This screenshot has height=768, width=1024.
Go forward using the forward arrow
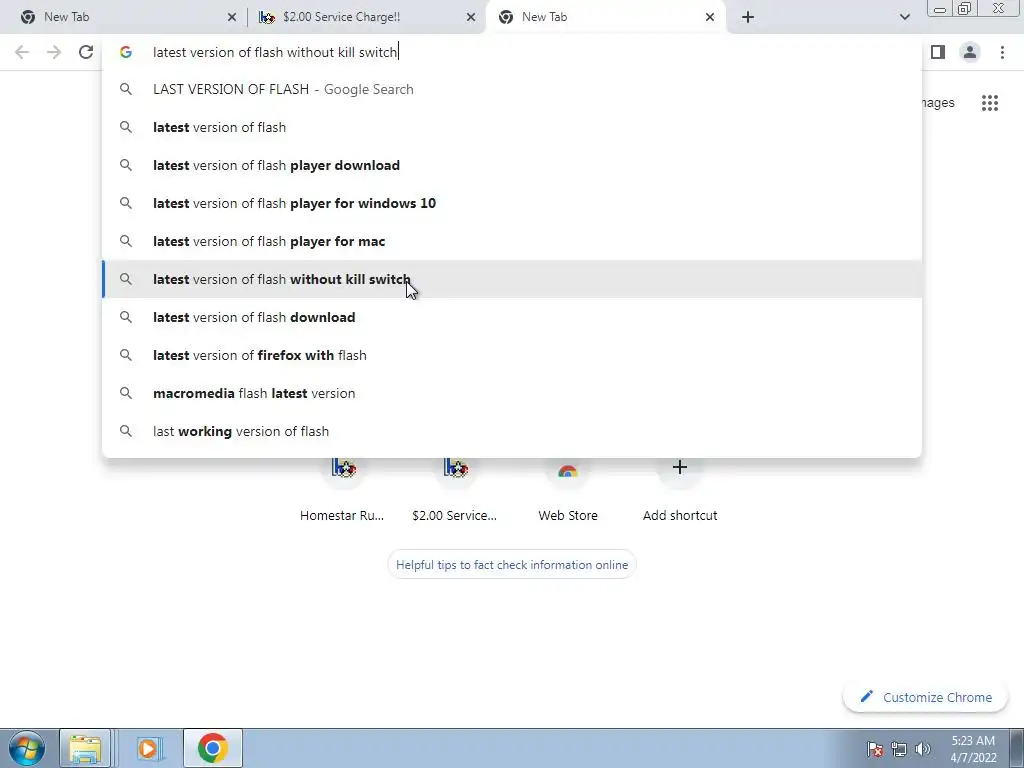pyautogui.click(x=54, y=52)
